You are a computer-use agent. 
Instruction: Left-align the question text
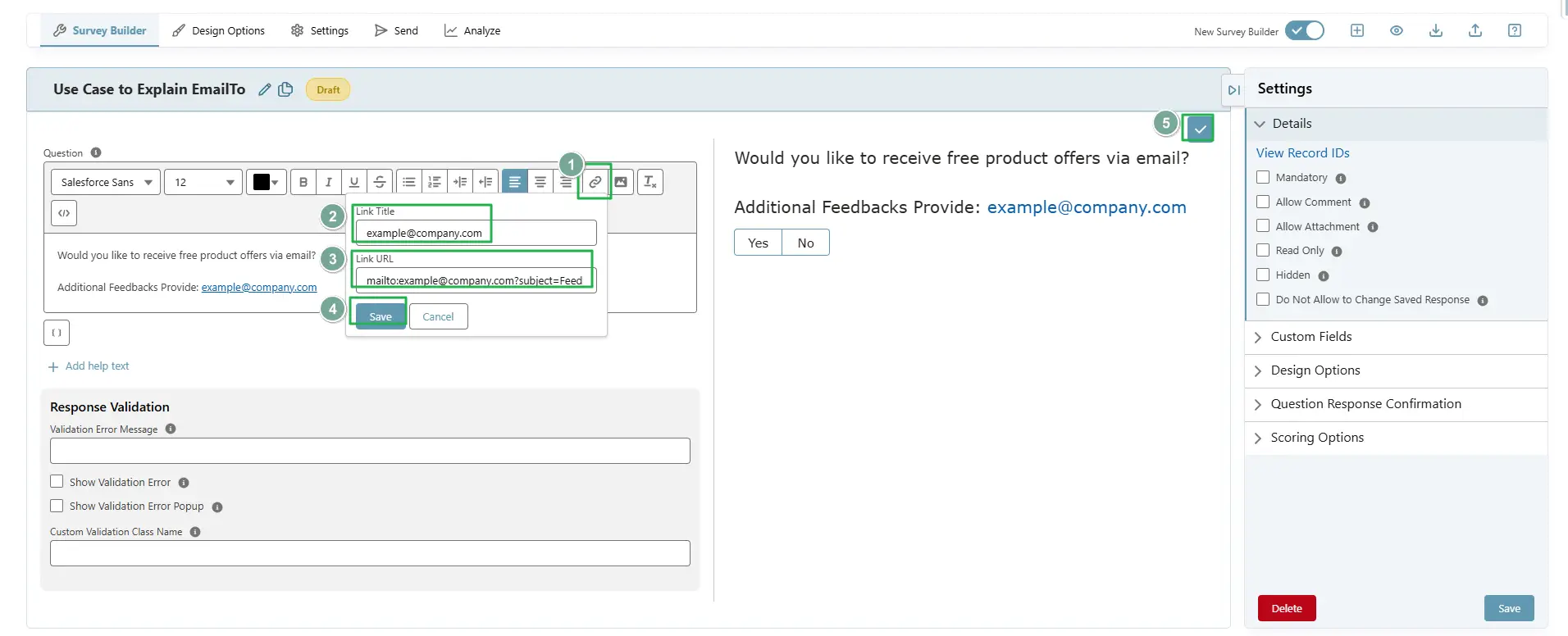coord(515,182)
